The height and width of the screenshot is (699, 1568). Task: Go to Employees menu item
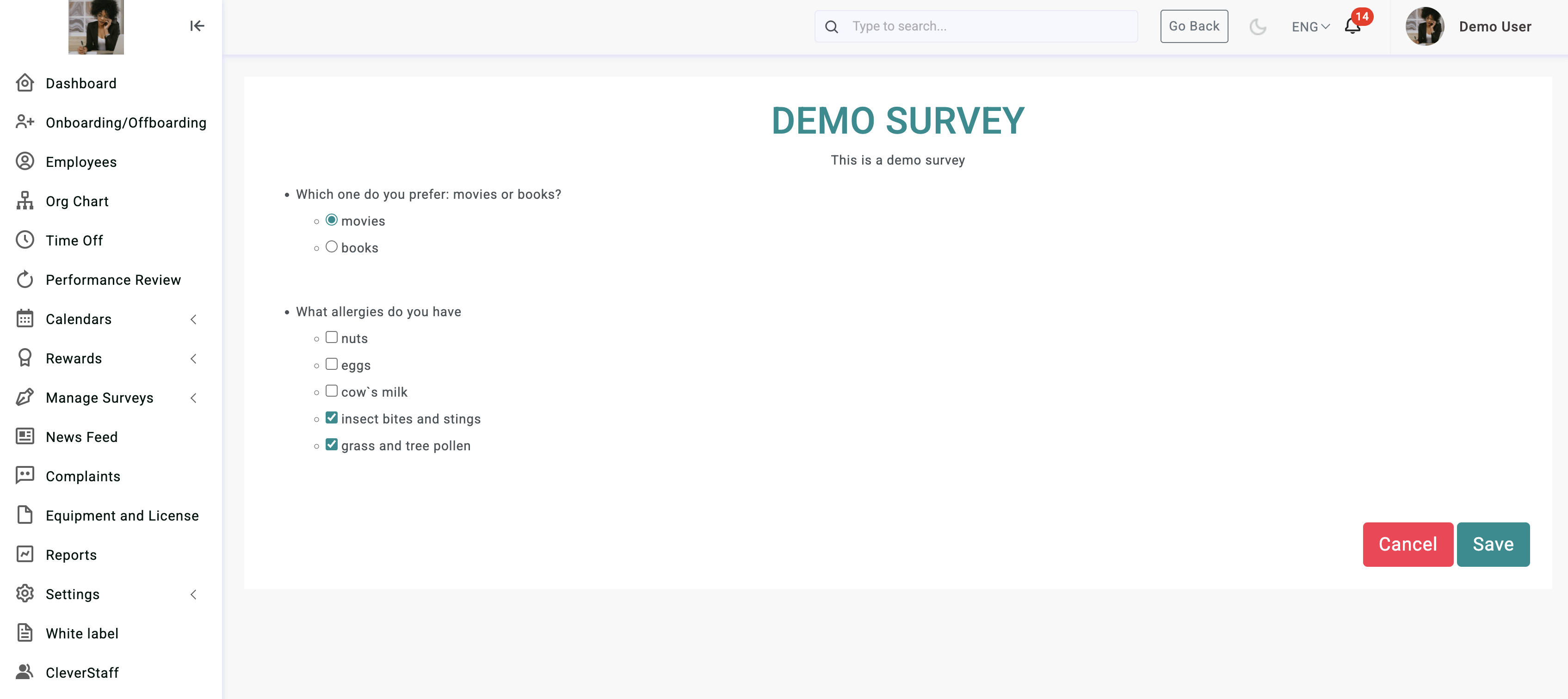81,162
